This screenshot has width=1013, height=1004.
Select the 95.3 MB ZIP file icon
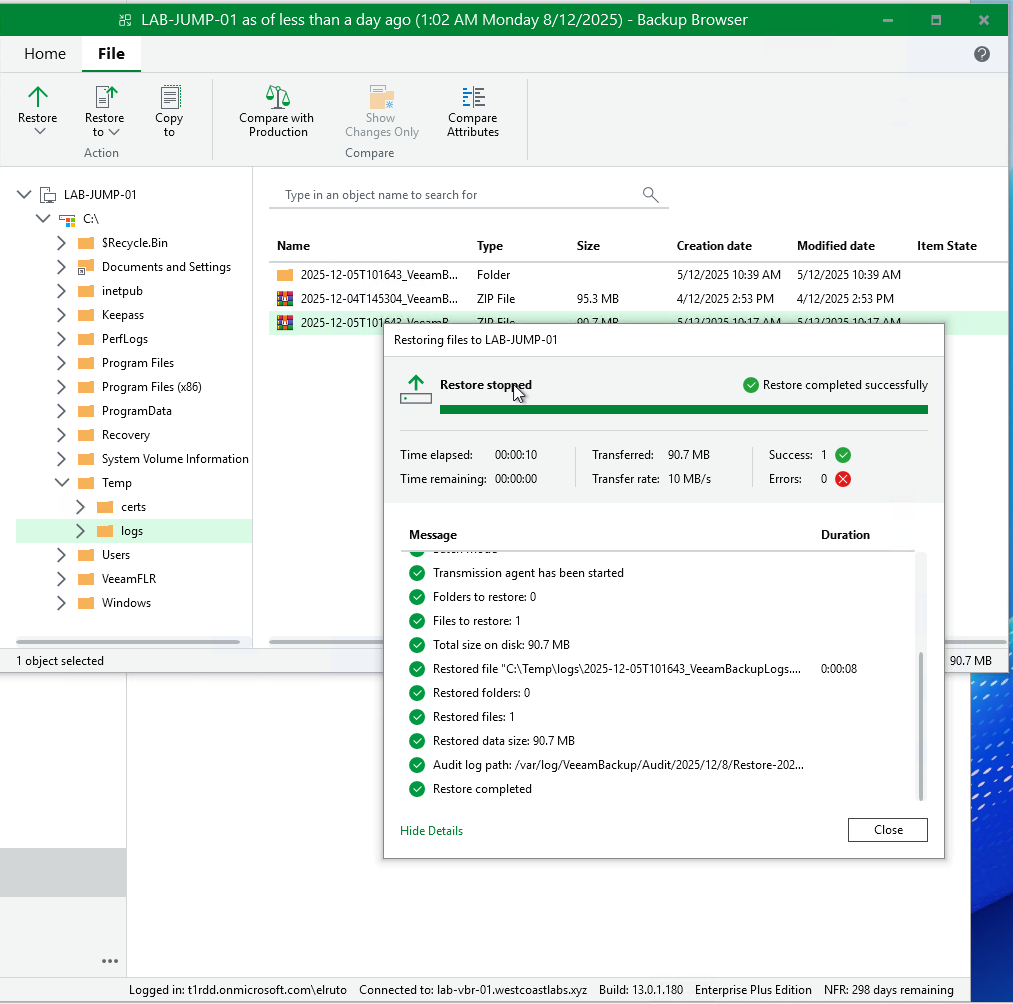(285, 298)
